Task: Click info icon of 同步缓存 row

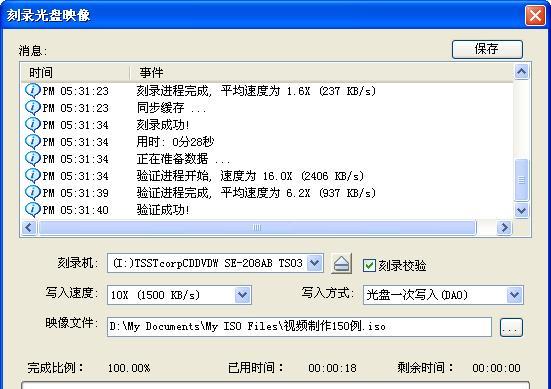Action: click(x=33, y=107)
